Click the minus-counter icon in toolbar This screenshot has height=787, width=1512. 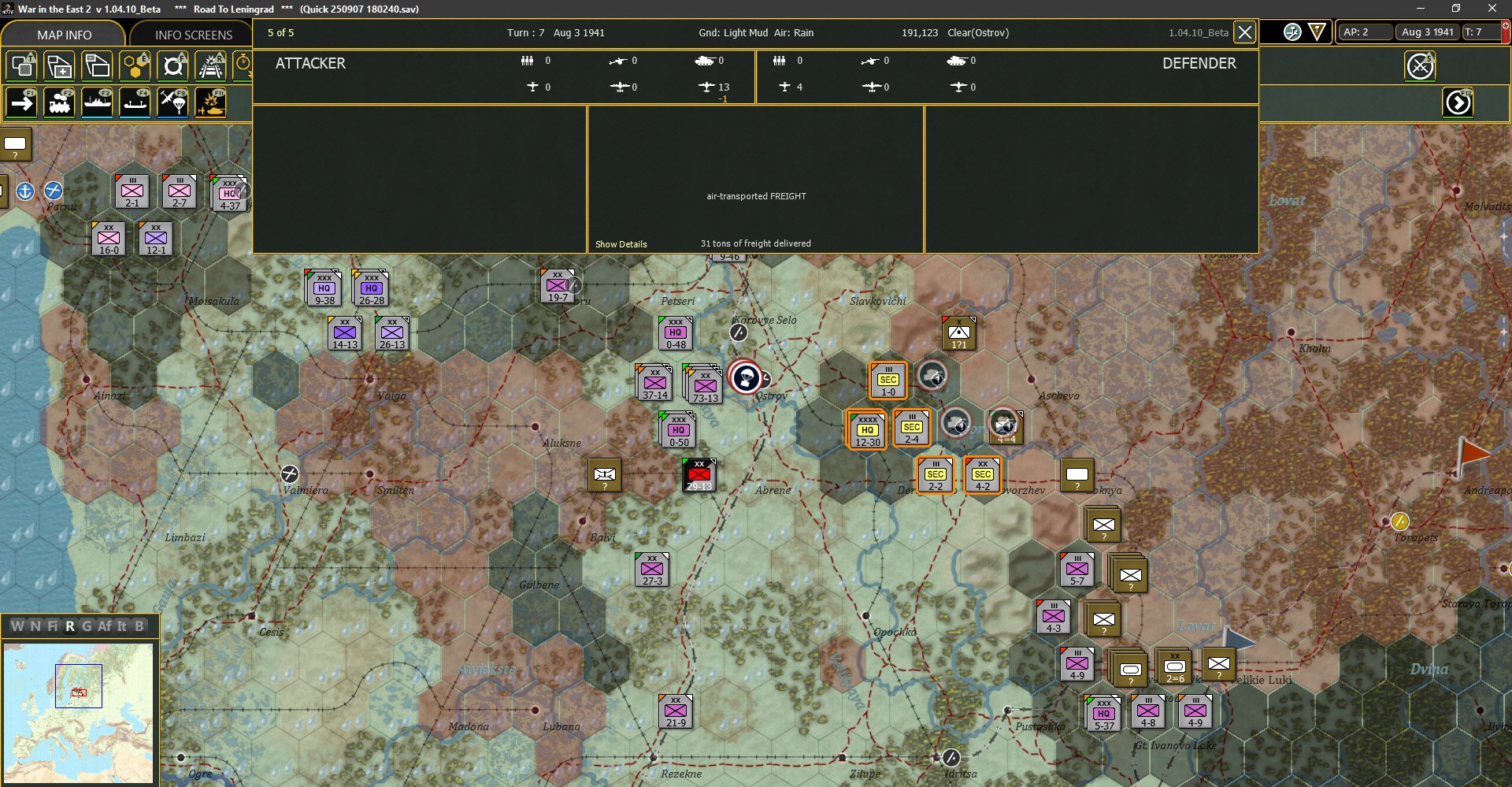[97, 66]
